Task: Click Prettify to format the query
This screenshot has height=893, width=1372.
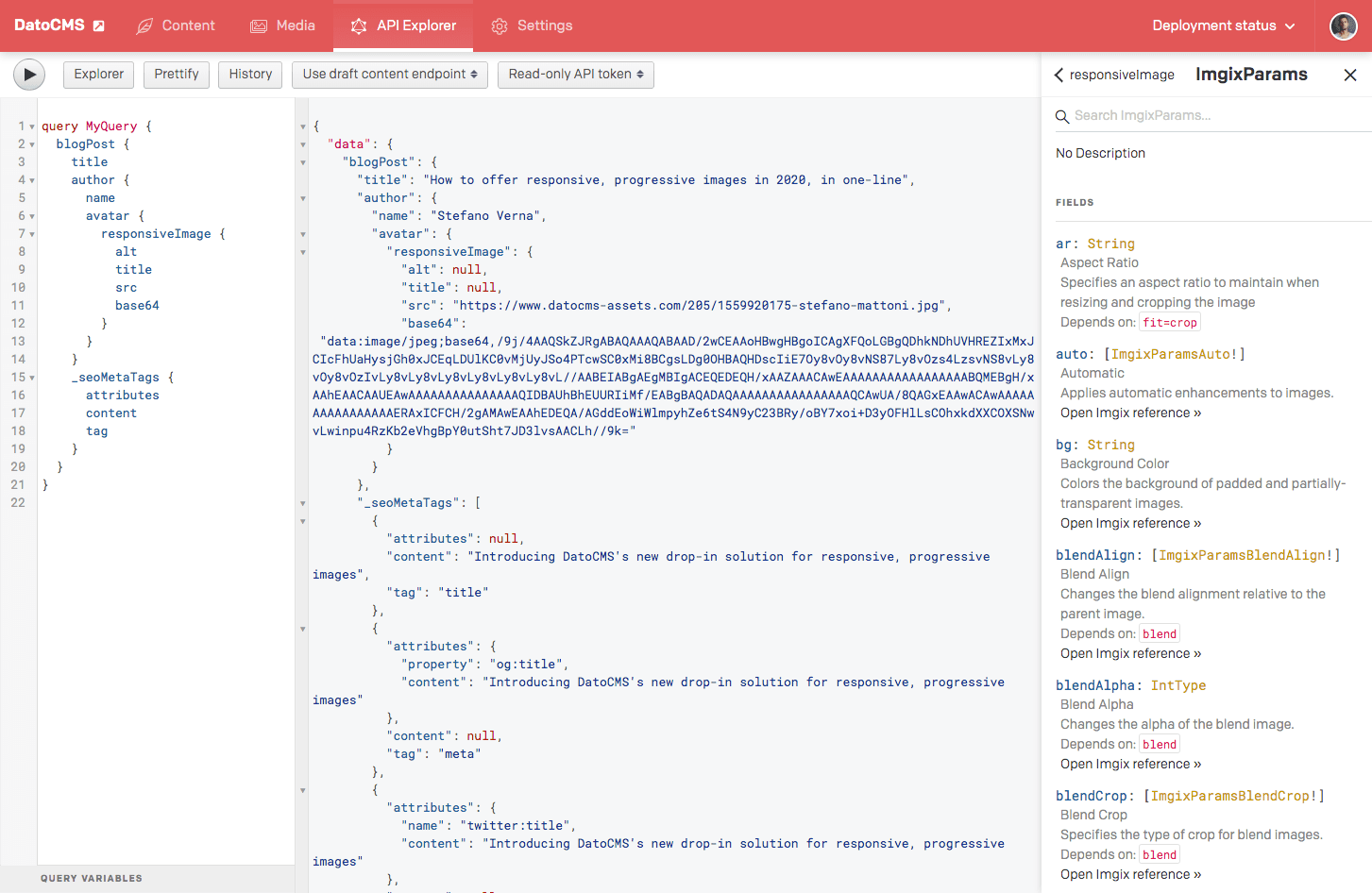Action: pos(177,75)
